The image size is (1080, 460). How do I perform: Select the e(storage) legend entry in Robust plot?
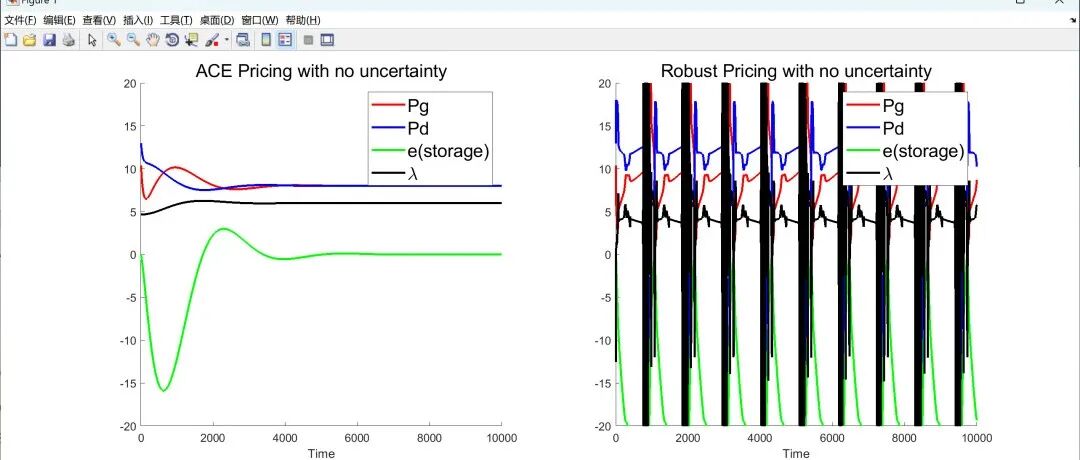[x=924, y=151]
